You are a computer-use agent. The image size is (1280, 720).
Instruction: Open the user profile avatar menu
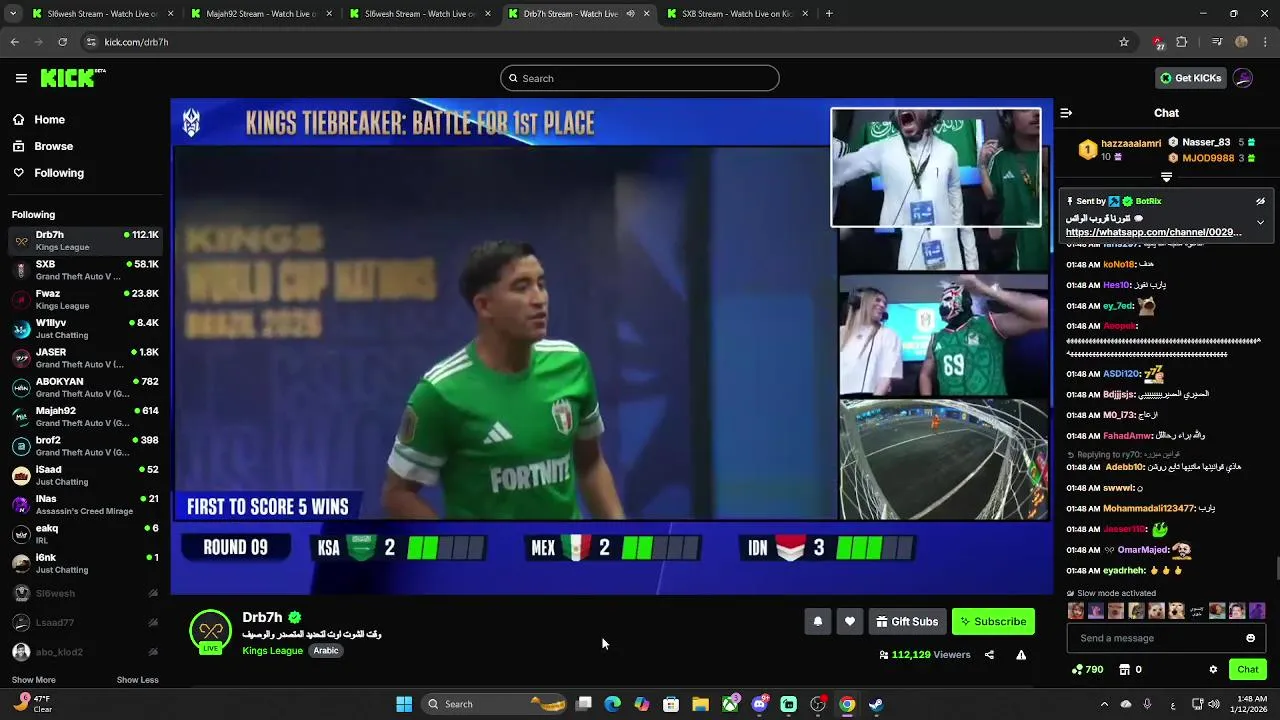tap(1243, 78)
